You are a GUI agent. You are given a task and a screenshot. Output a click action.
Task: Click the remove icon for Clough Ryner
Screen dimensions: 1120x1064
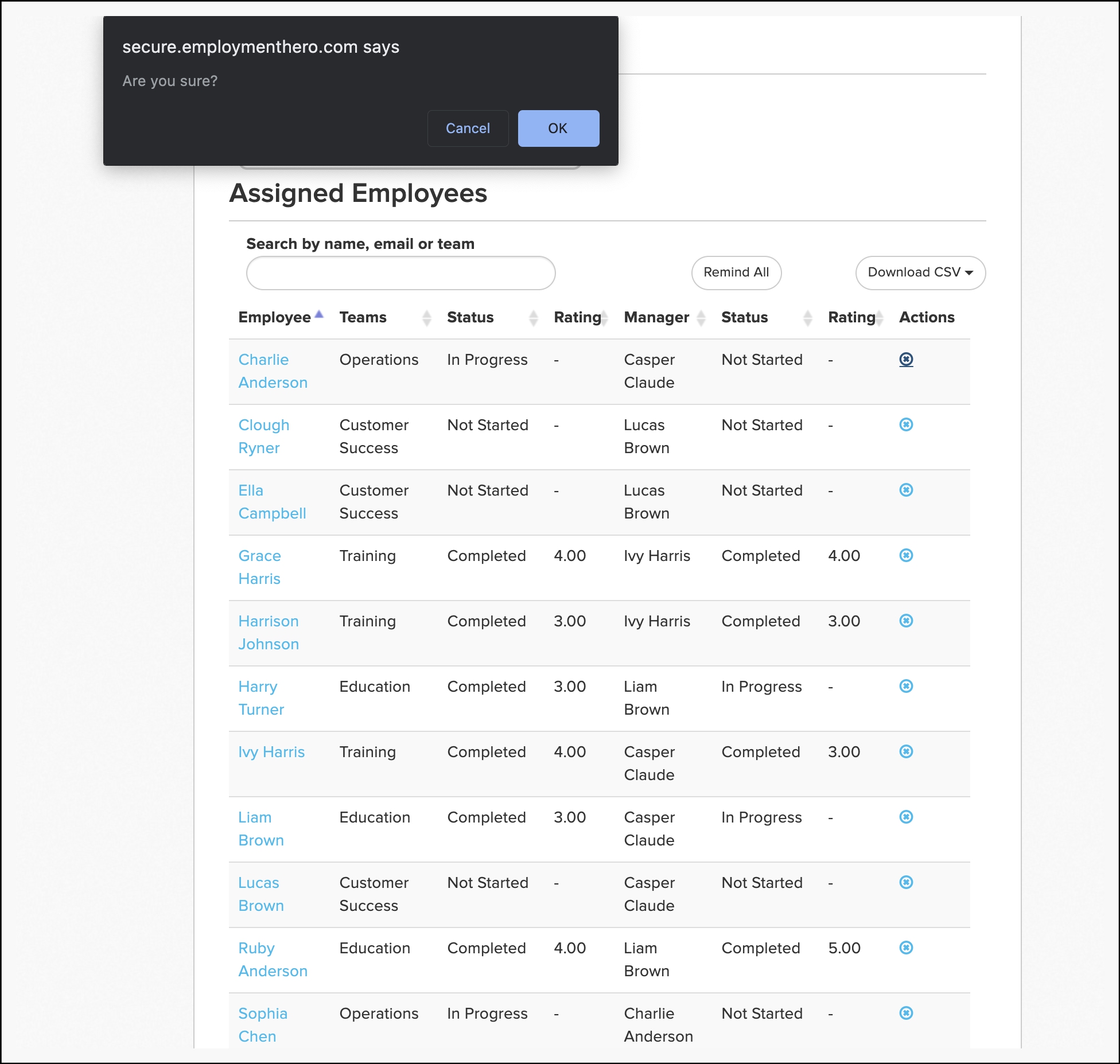click(x=906, y=424)
